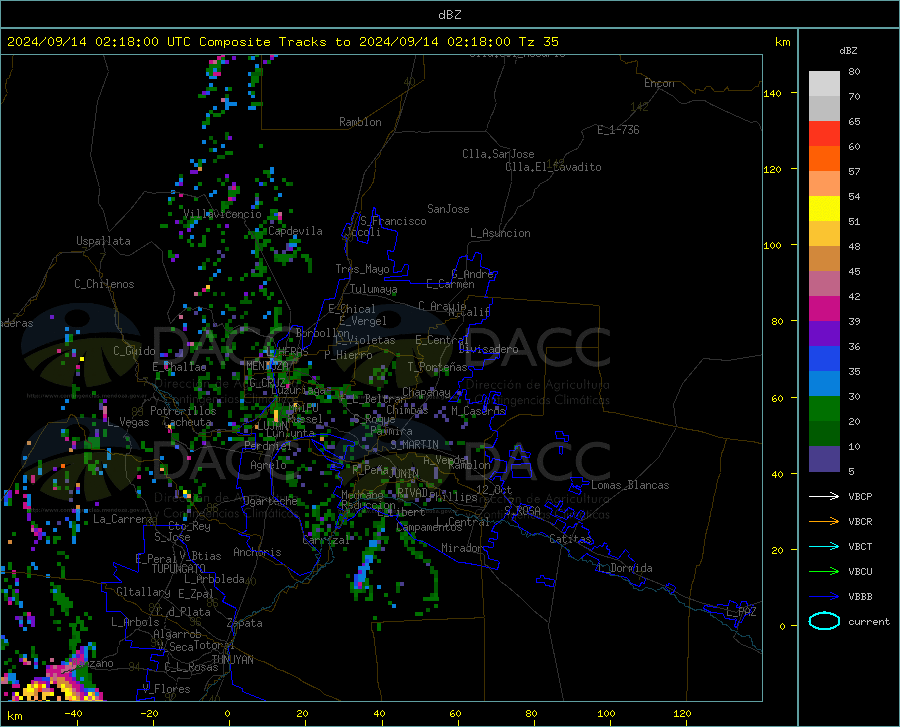Image resolution: width=900 pixels, height=727 pixels.
Task: Click the MENDOZA city label
Action: [x=267, y=366]
